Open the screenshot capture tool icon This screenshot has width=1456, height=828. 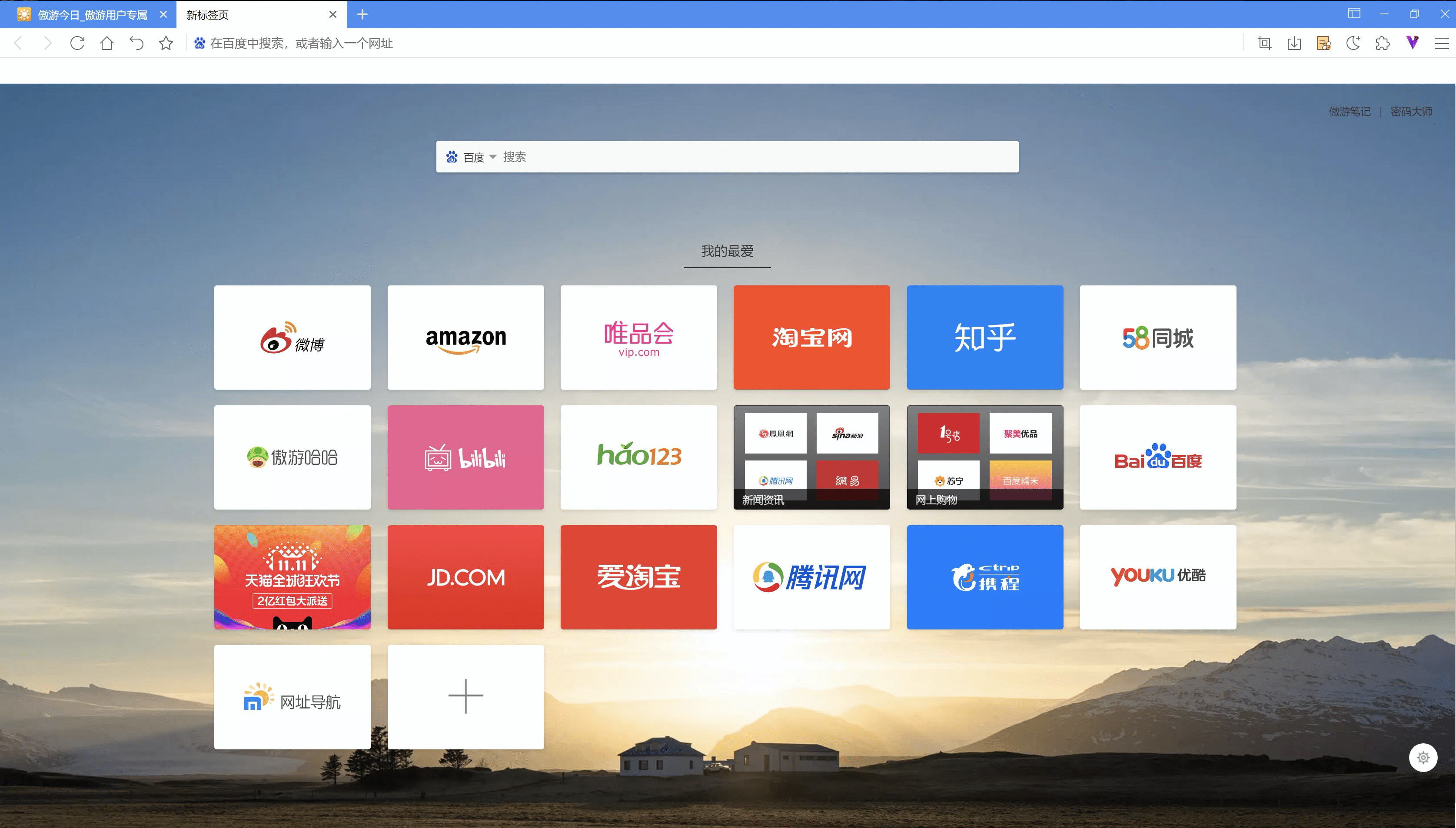coord(1264,43)
